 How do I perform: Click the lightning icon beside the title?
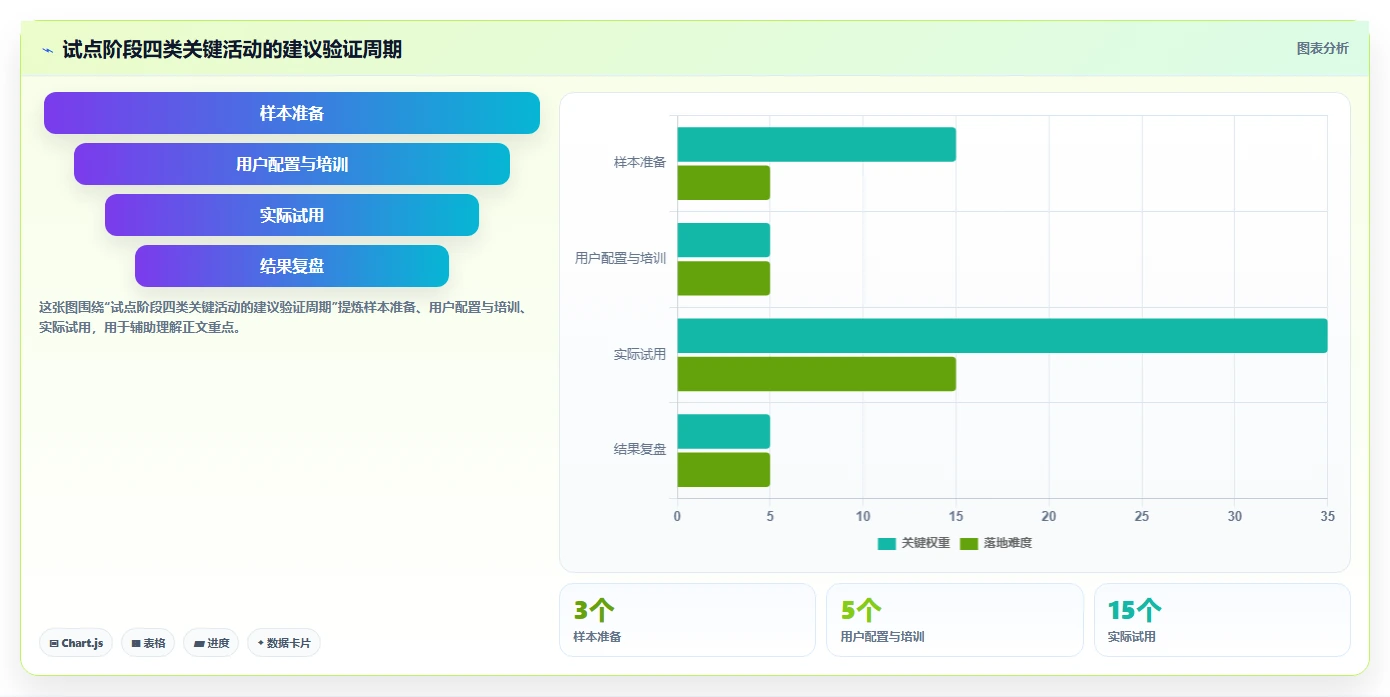tap(47, 50)
